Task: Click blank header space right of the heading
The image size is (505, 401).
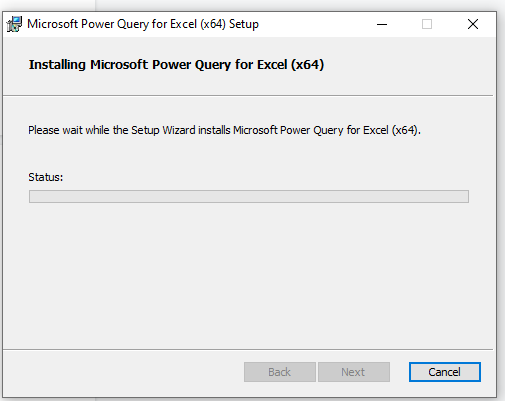Action: pyautogui.click(x=408, y=65)
